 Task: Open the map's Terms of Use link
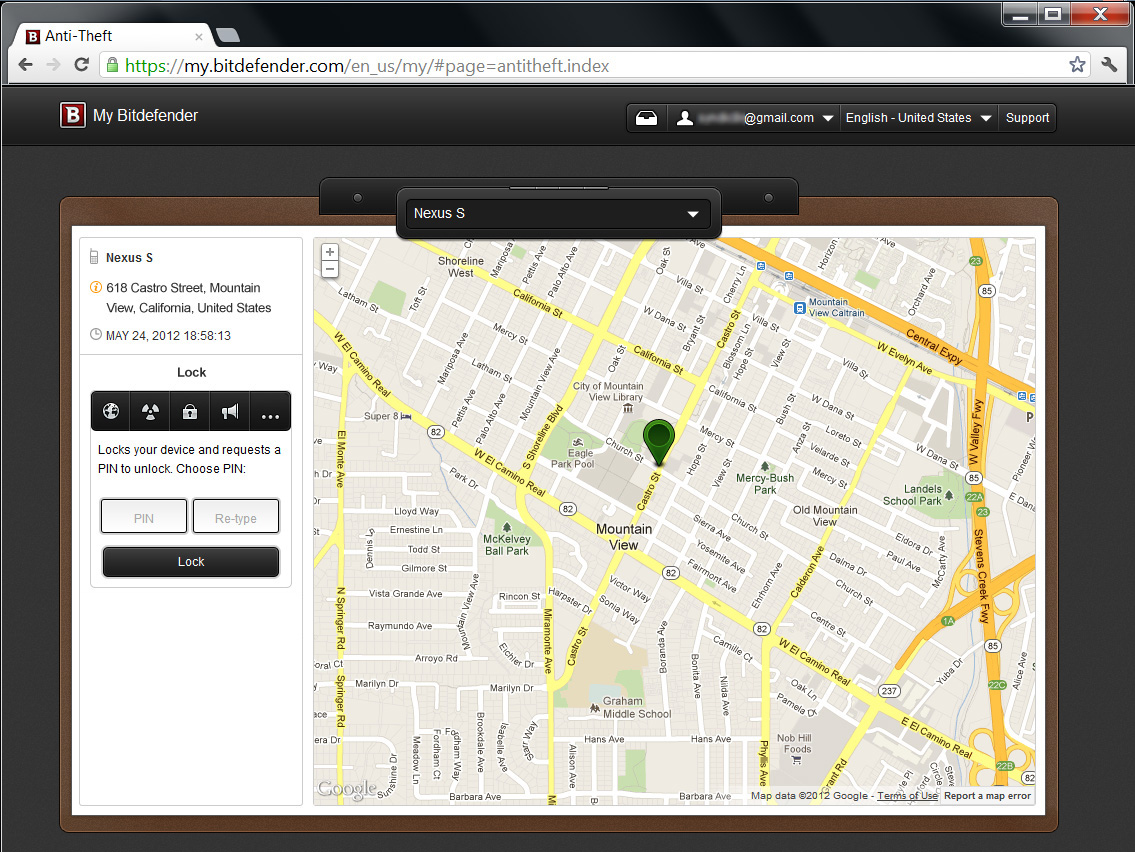click(908, 796)
